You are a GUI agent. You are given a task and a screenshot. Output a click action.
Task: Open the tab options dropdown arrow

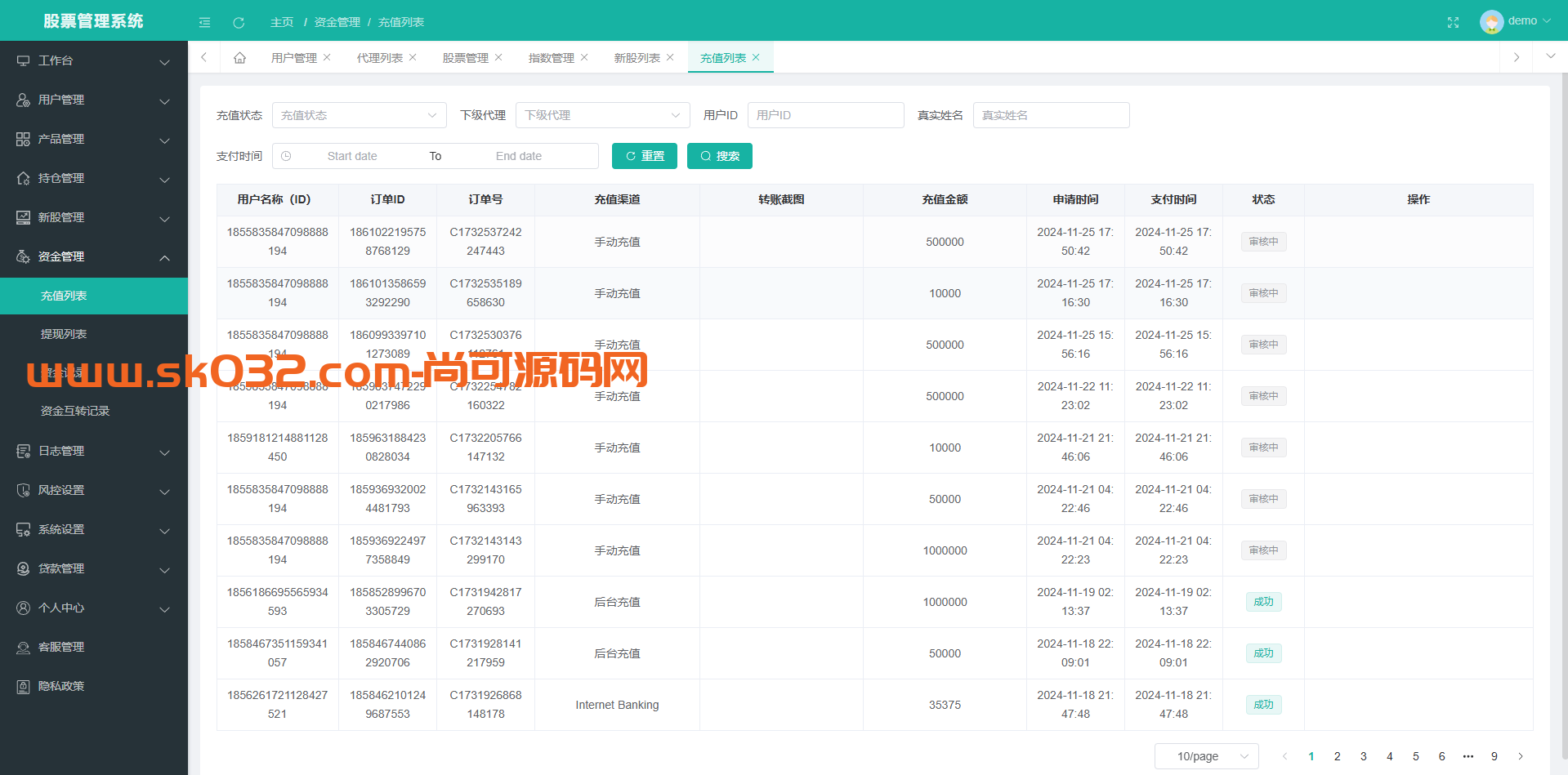(x=1550, y=56)
